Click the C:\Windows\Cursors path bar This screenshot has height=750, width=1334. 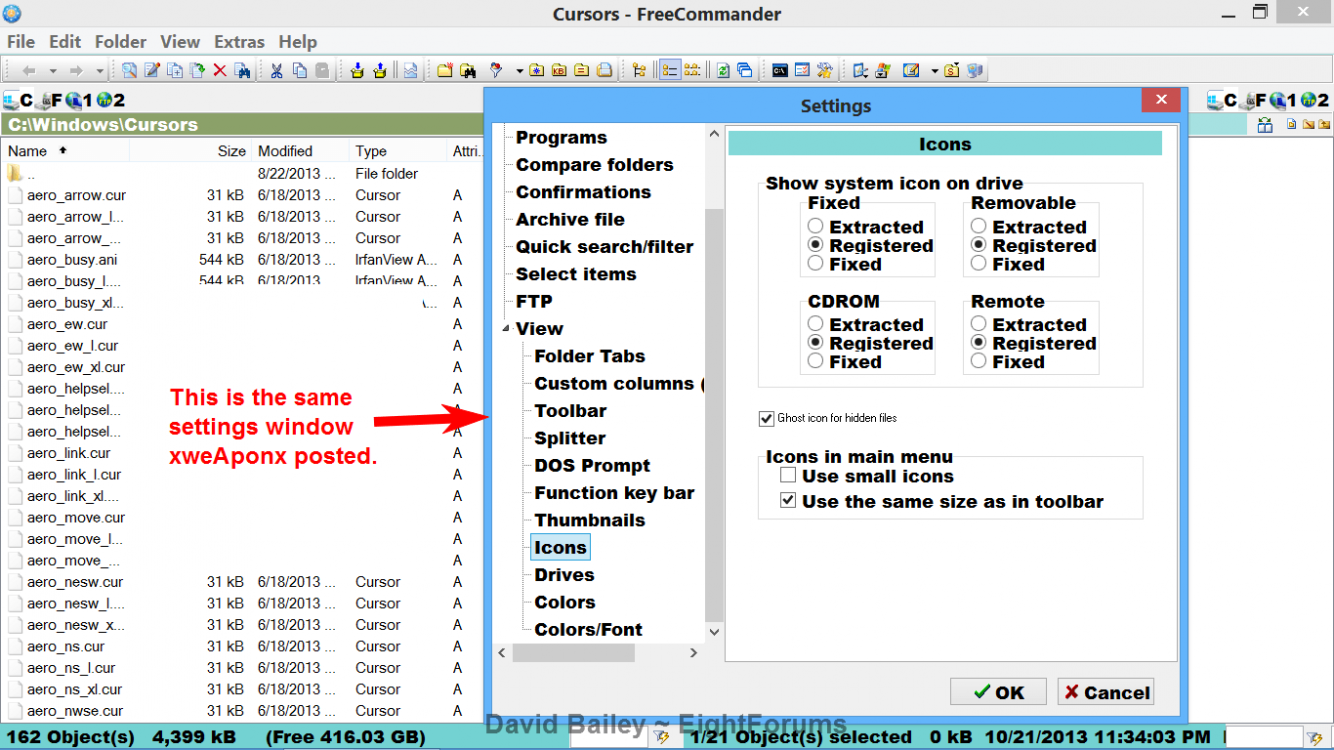click(x=242, y=125)
